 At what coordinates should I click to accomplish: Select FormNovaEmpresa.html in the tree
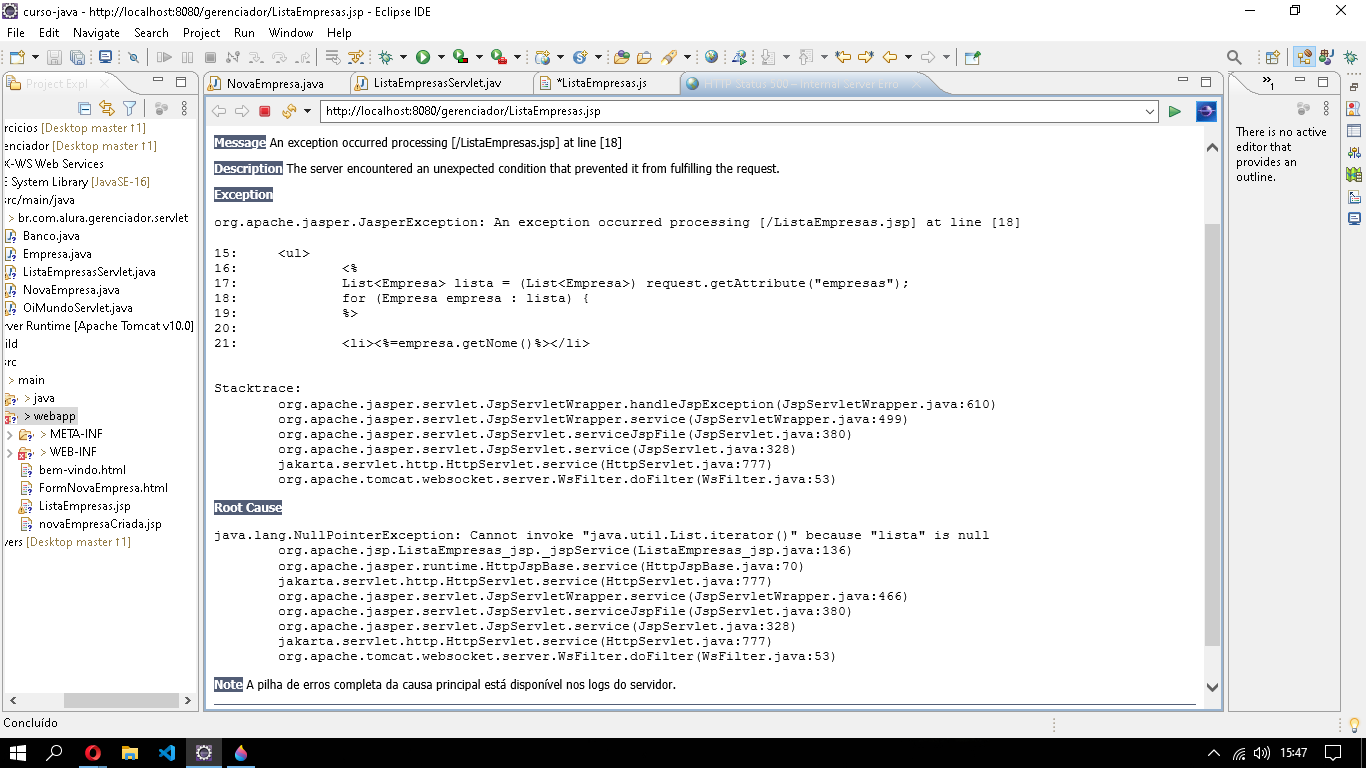(103, 488)
